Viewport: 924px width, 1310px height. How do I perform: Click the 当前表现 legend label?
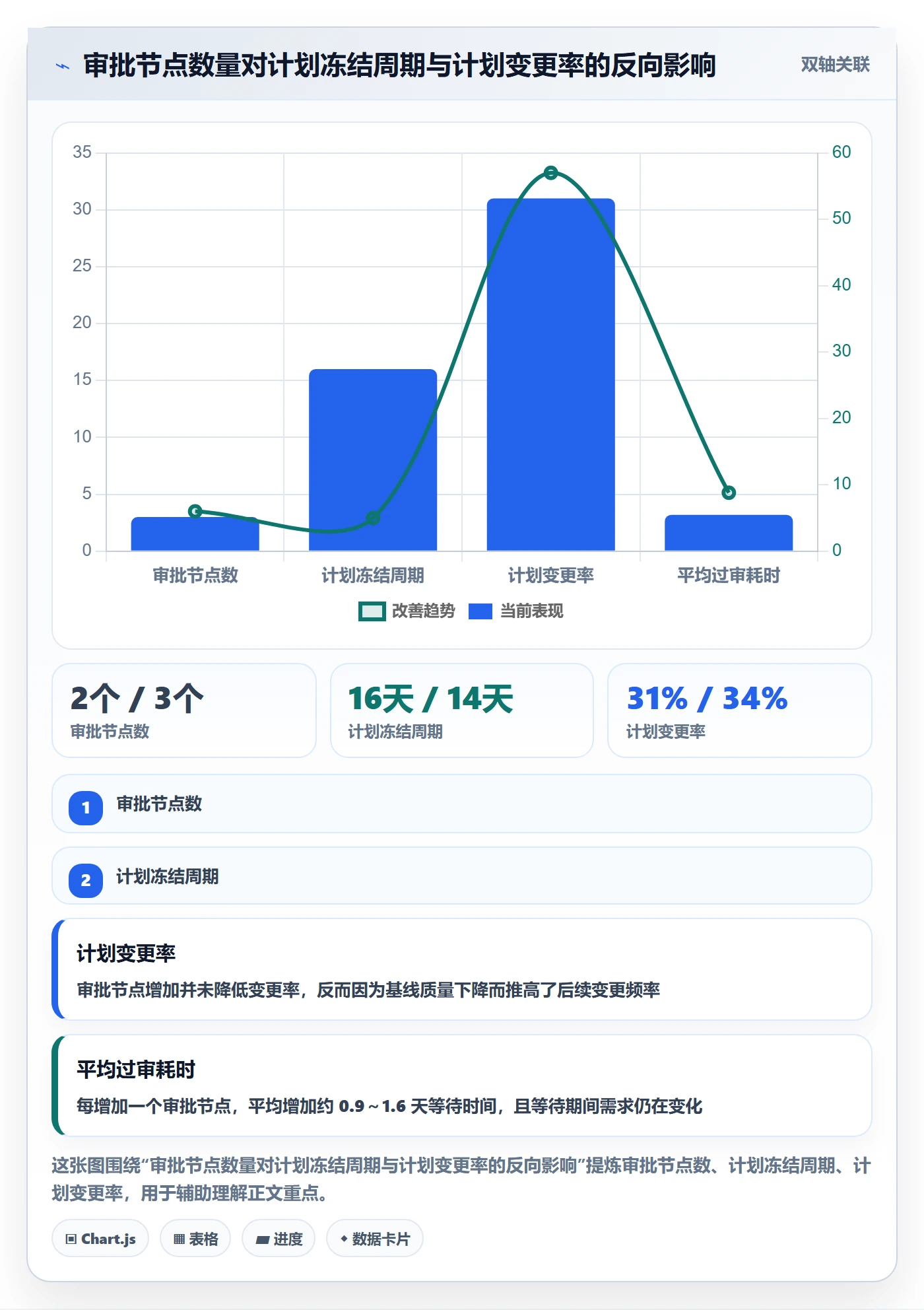pos(531,611)
